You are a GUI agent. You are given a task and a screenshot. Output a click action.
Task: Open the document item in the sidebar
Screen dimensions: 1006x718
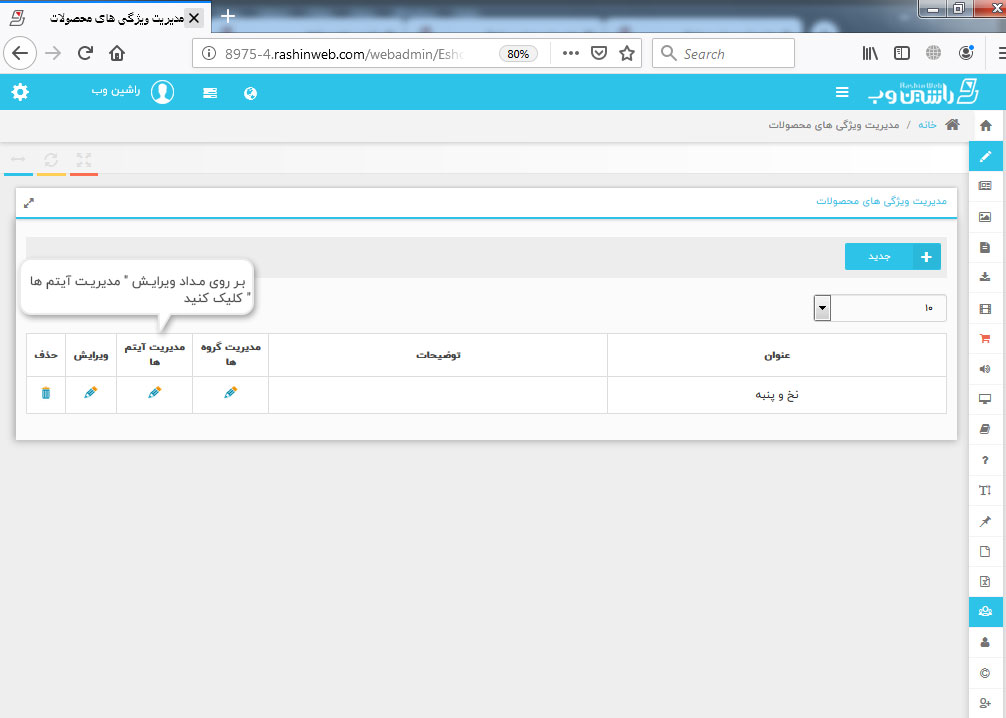[985, 247]
